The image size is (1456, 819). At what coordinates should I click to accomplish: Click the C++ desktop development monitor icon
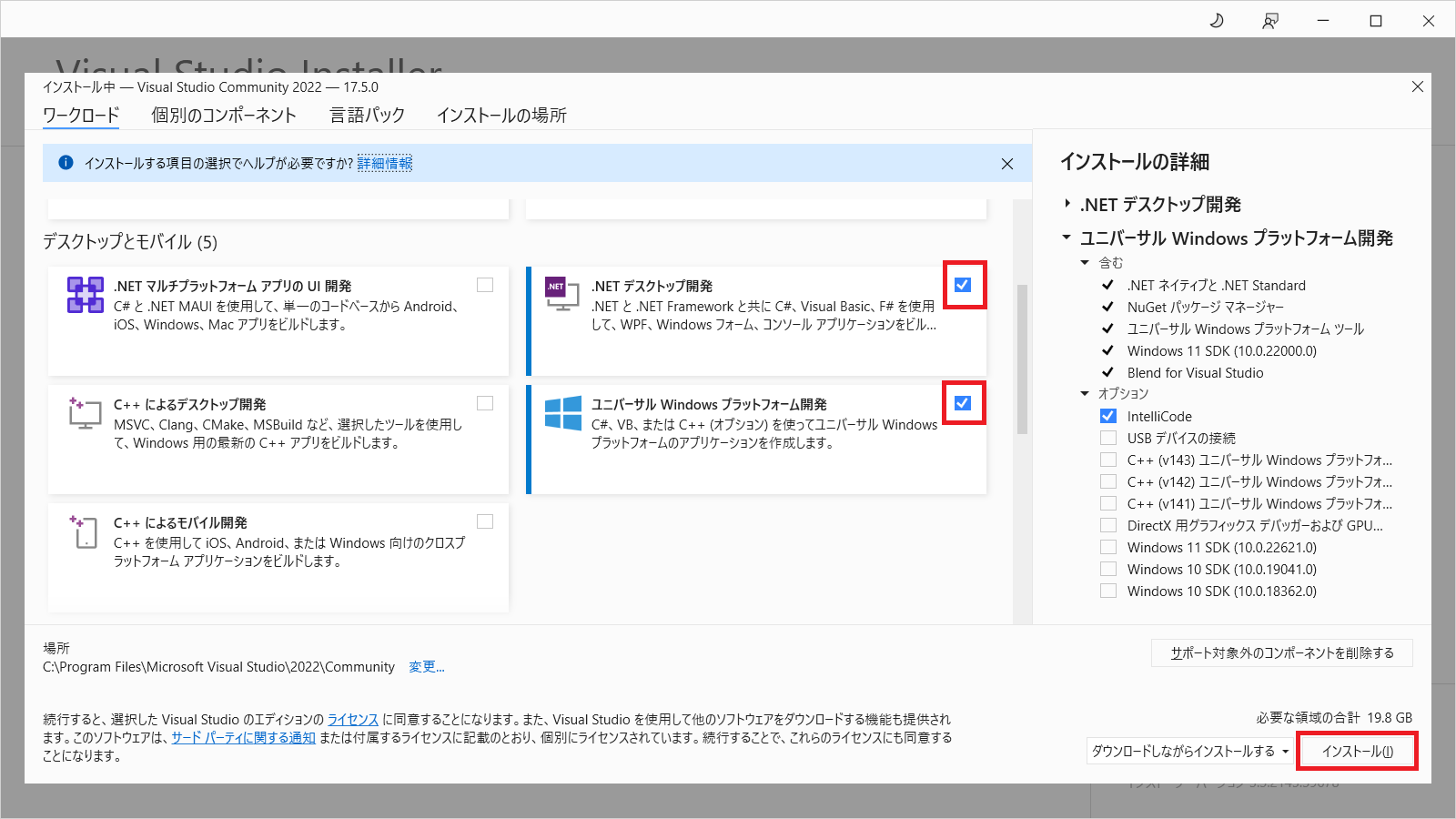coord(85,412)
